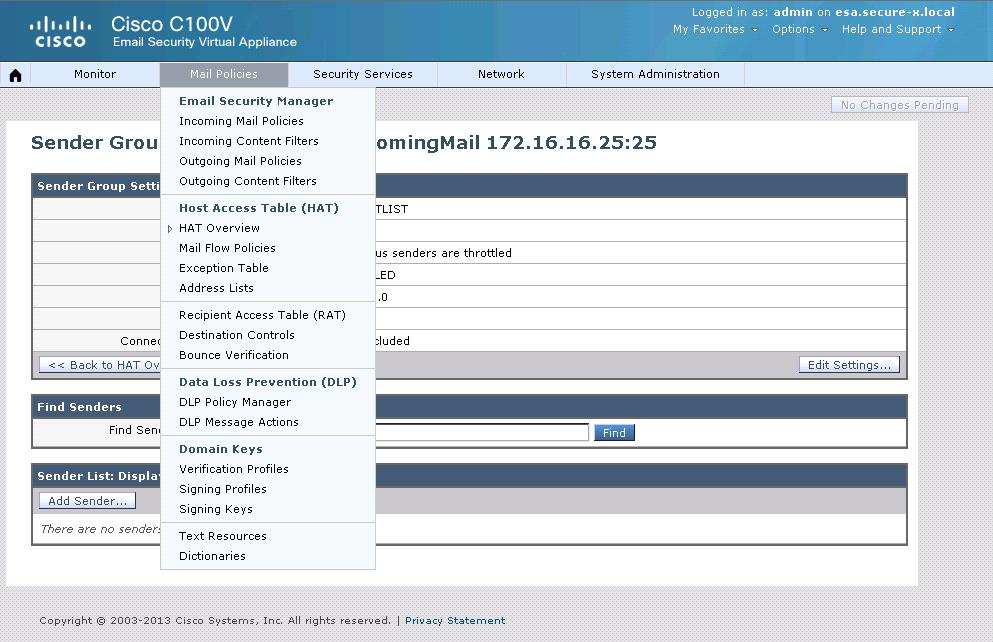Open DLP Policy Manager
The image size is (993, 642).
235,402
